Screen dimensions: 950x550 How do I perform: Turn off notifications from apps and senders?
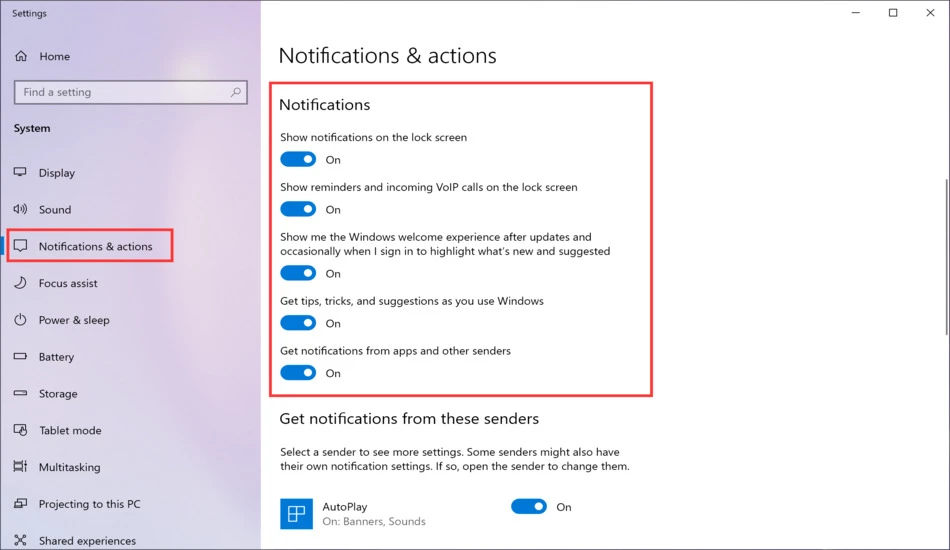(x=298, y=373)
